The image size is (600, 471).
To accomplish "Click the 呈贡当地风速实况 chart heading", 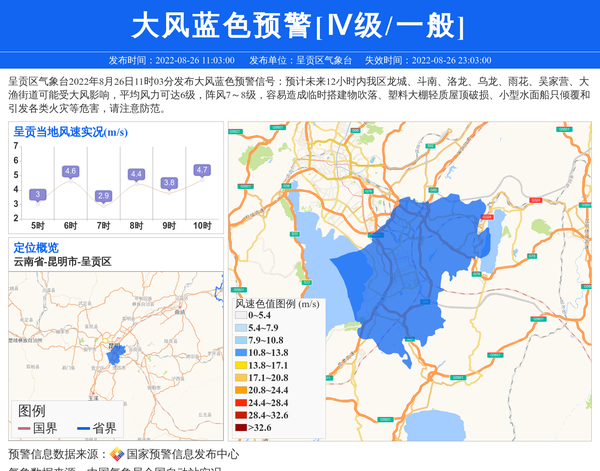I will pos(70,131).
